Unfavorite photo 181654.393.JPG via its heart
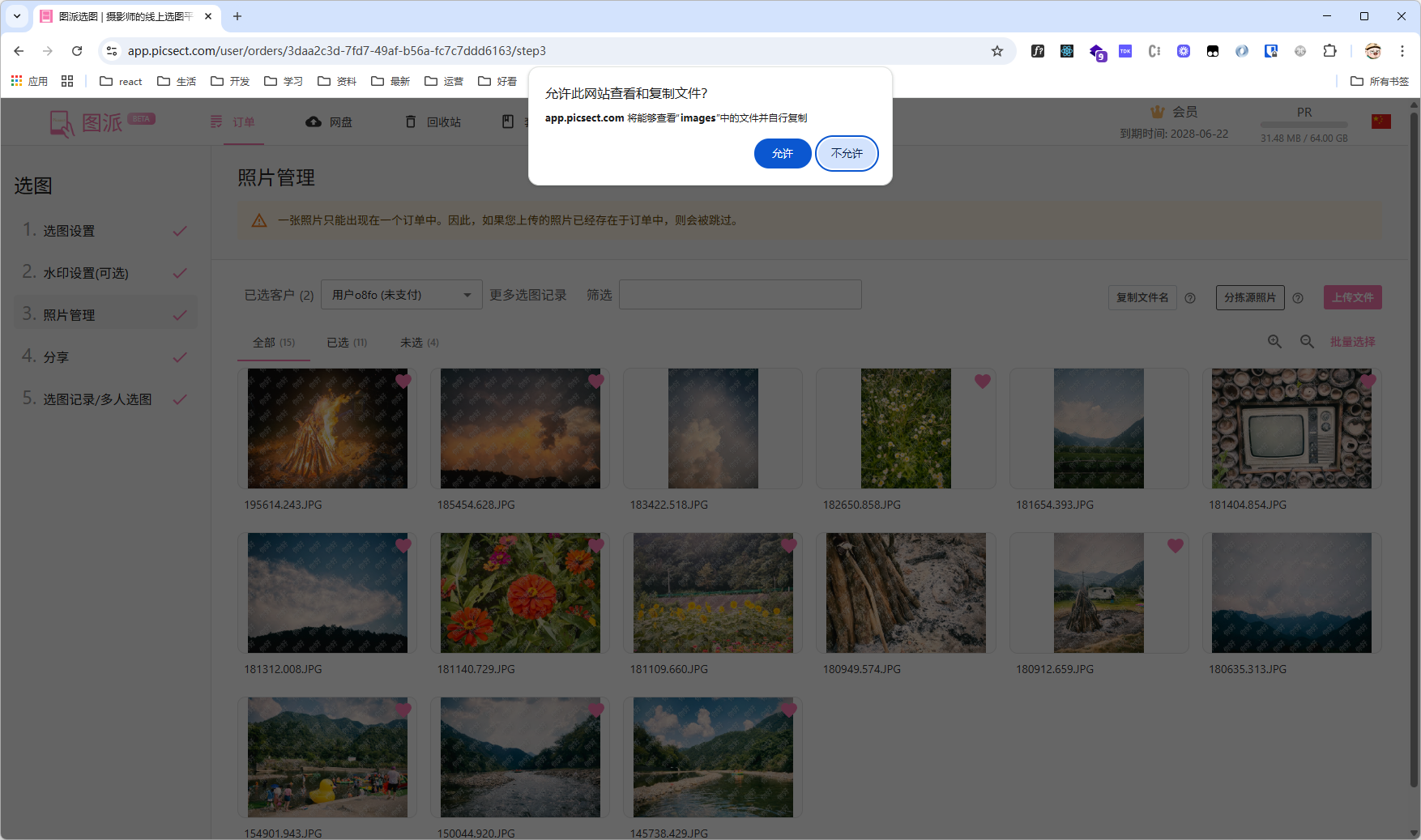The height and width of the screenshot is (840, 1421). [x=1176, y=382]
